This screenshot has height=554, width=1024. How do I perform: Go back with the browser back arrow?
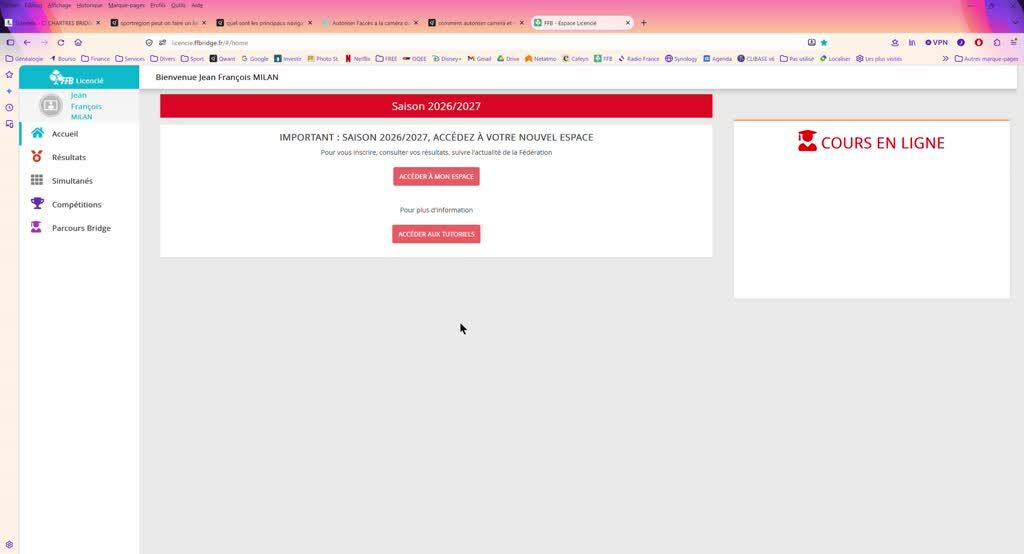tap(27, 42)
